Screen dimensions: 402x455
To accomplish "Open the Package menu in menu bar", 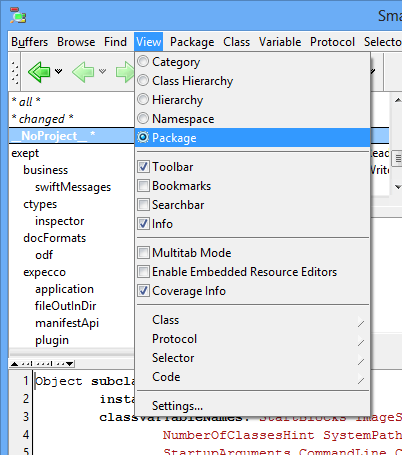I will [192, 42].
